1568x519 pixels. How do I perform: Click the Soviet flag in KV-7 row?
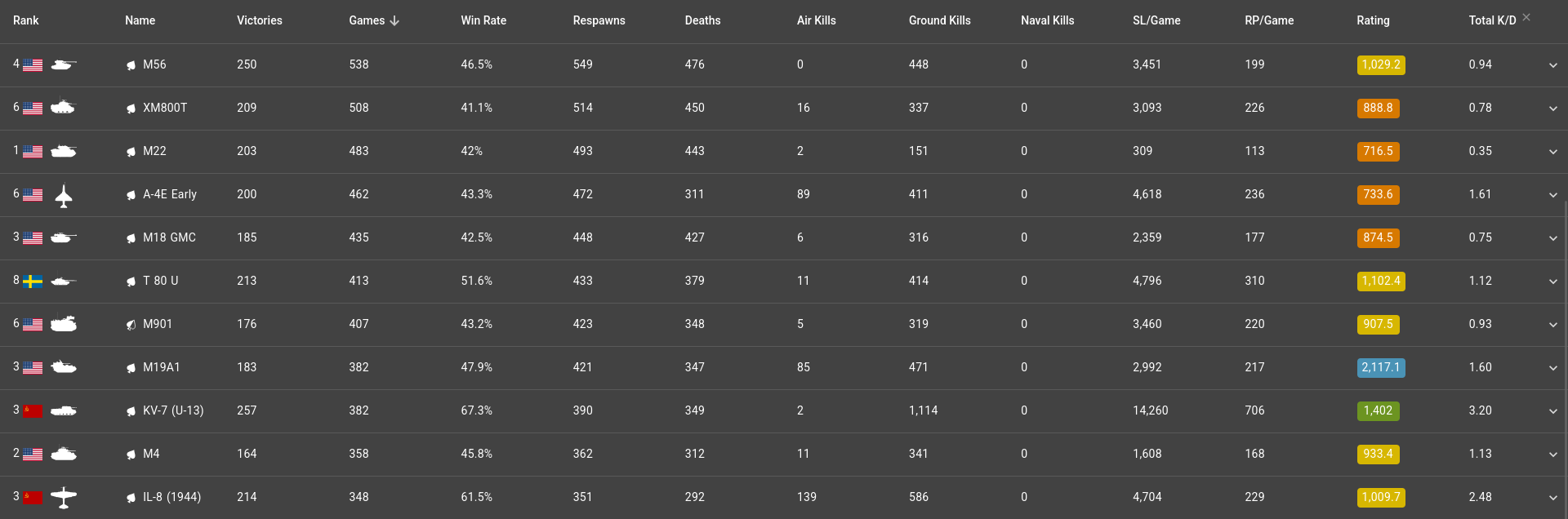(33, 410)
